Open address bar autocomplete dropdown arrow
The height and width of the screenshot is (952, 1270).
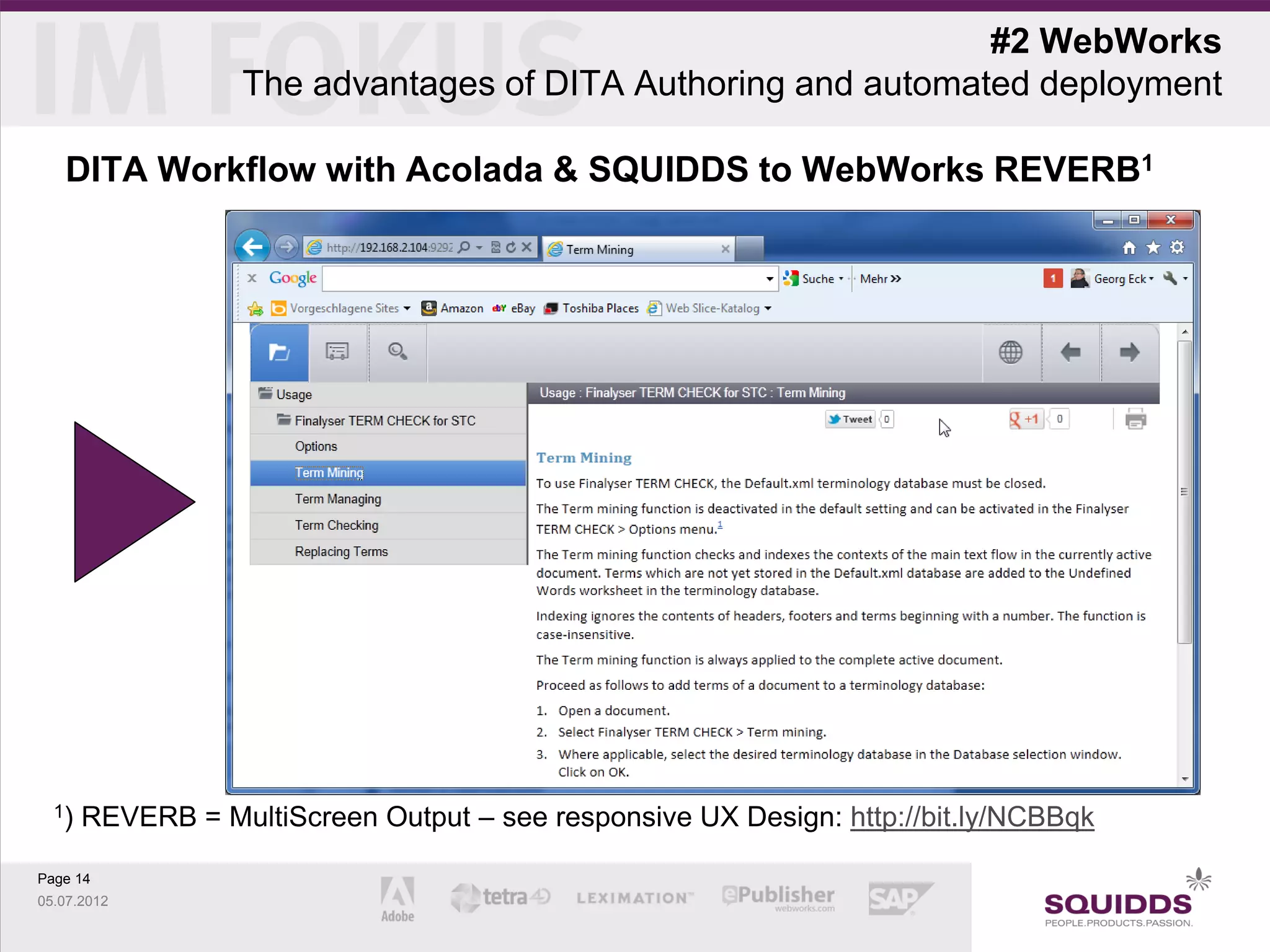pyautogui.click(x=479, y=247)
